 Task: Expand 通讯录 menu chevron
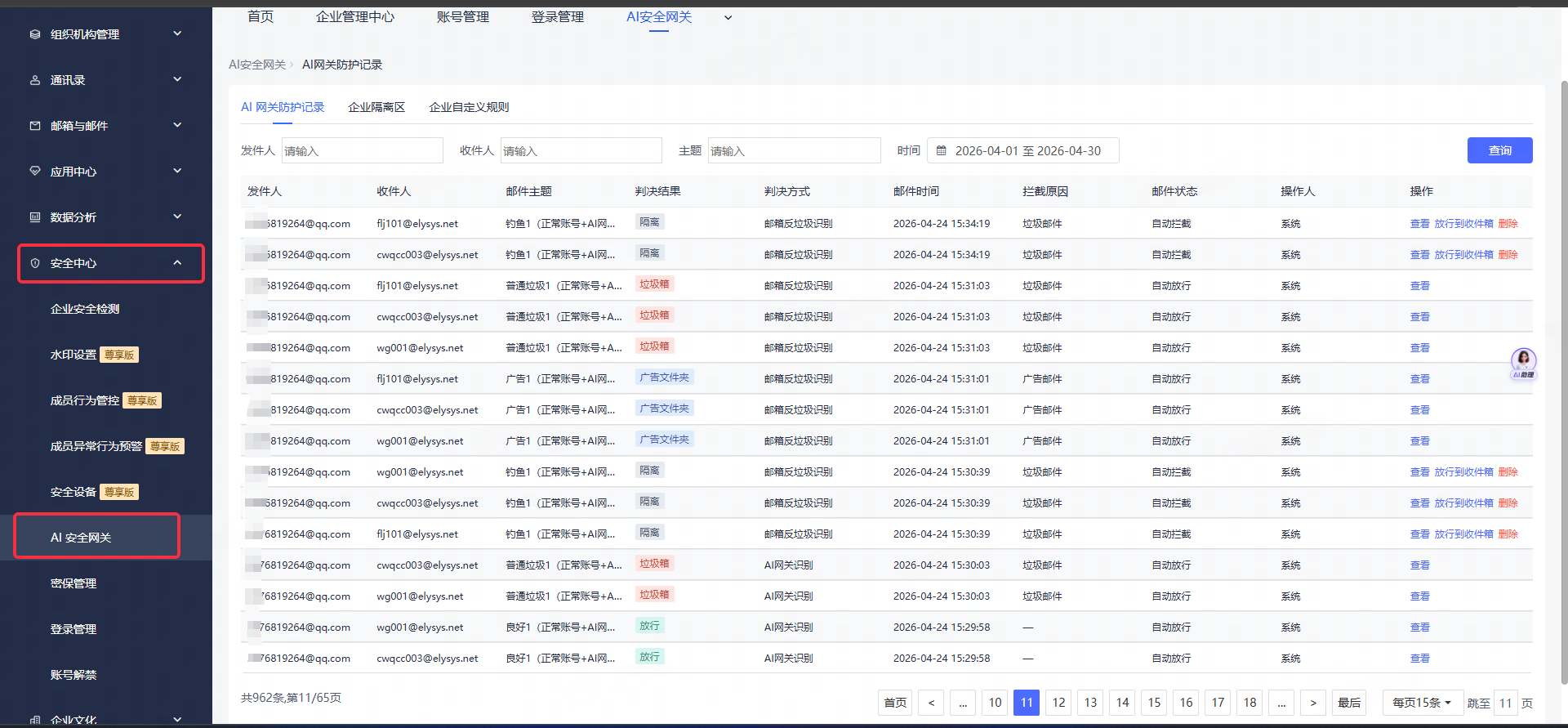[177, 79]
